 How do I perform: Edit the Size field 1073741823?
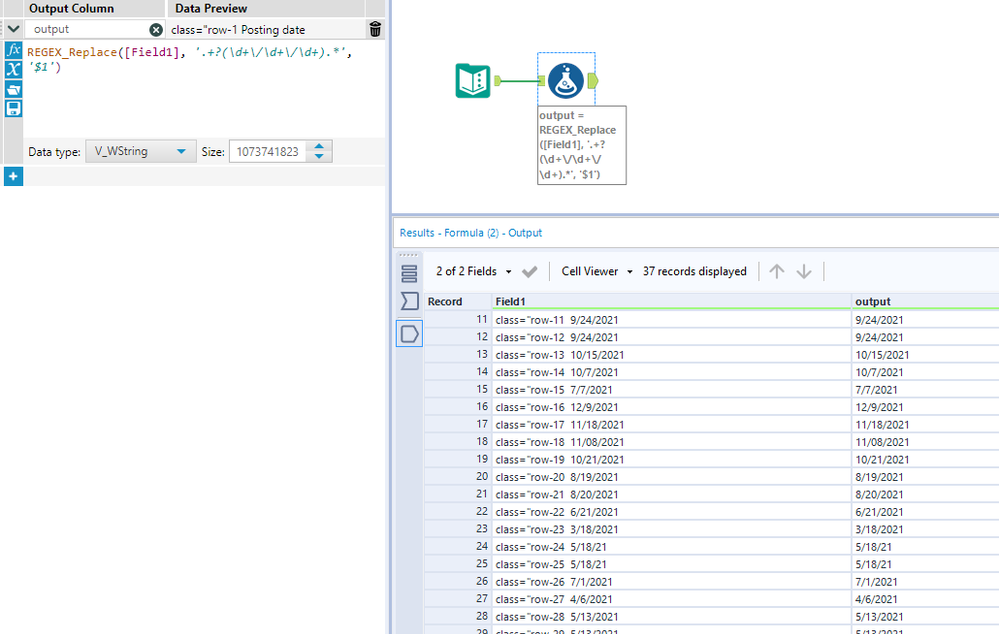(268, 152)
